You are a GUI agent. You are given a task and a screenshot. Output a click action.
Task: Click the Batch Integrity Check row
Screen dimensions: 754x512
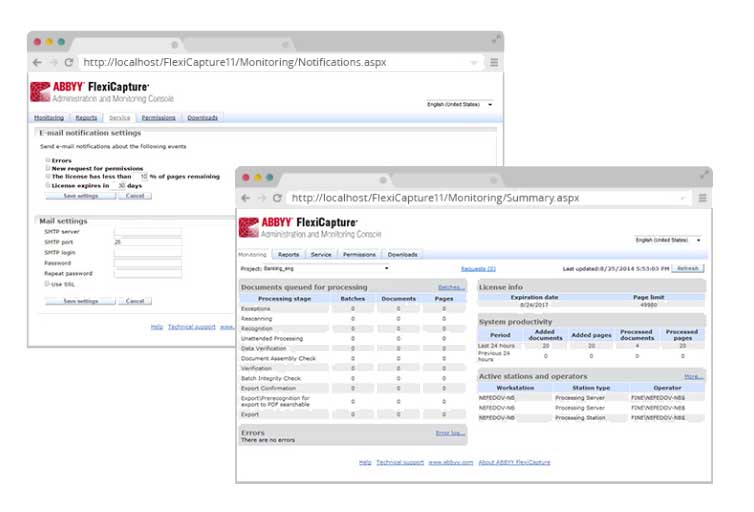tap(353, 378)
